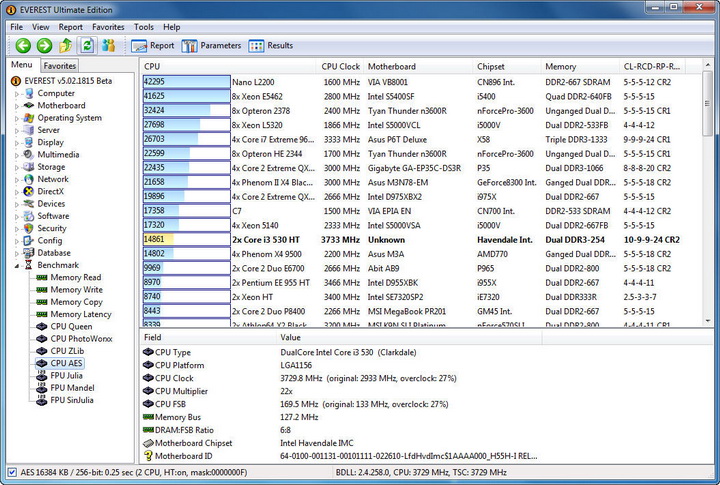
Task: Select the DirectX tree item
Action: (x=51, y=192)
